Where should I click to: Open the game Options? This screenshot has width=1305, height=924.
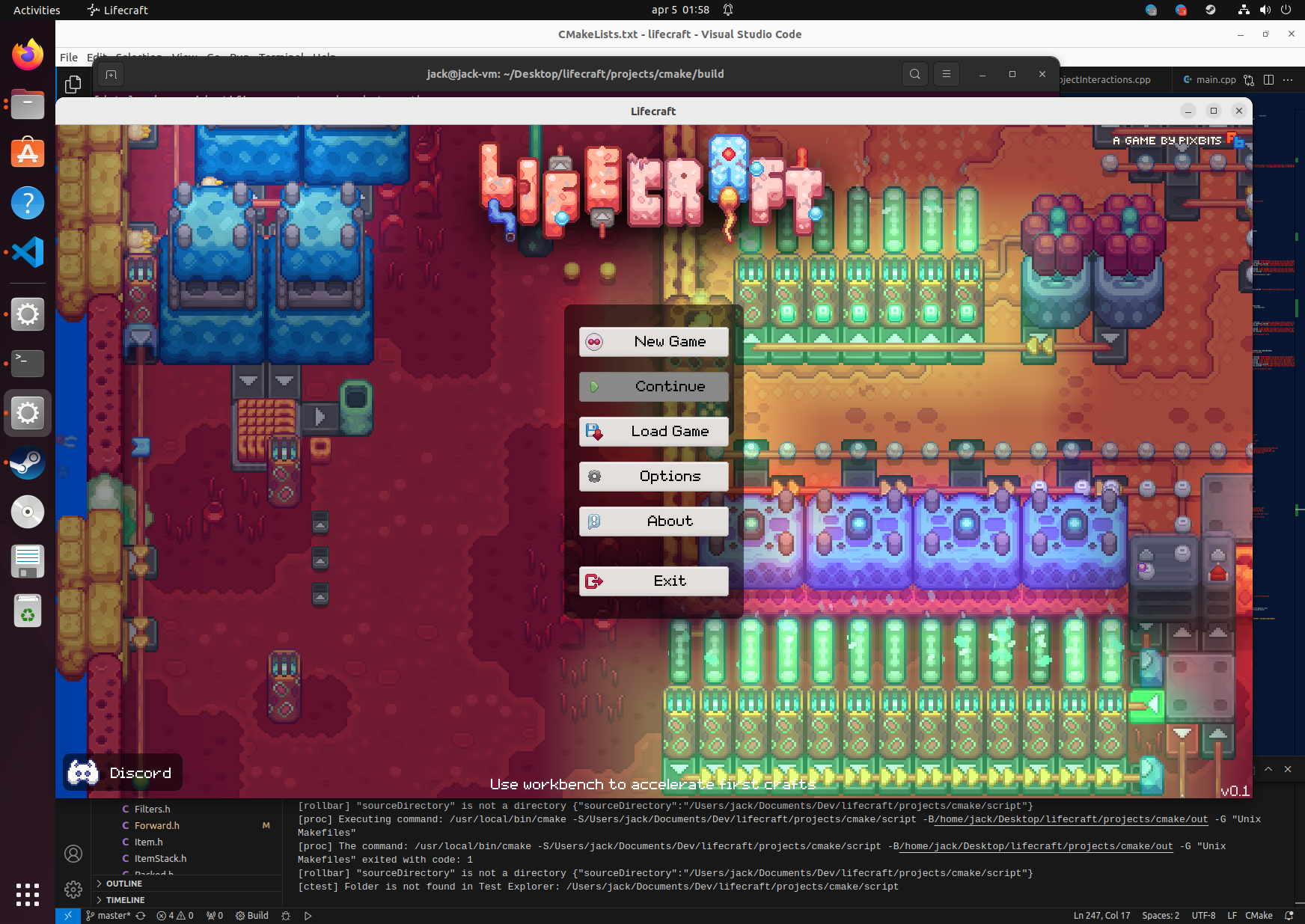point(653,477)
